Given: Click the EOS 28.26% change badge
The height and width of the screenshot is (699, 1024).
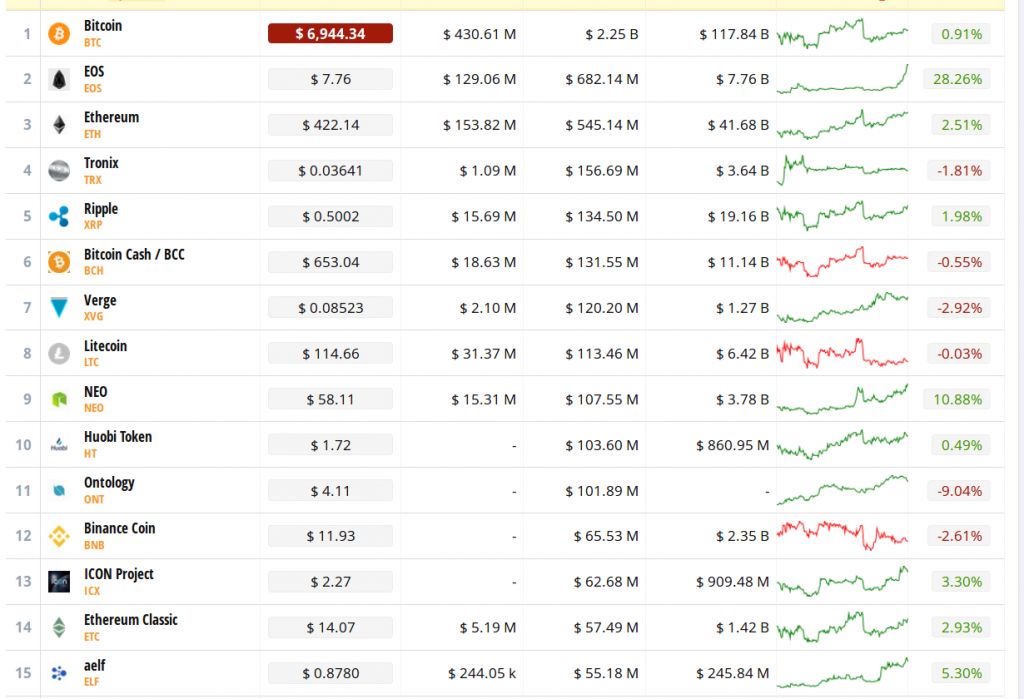Looking at the screenshot, I should (x=961, y=80).
